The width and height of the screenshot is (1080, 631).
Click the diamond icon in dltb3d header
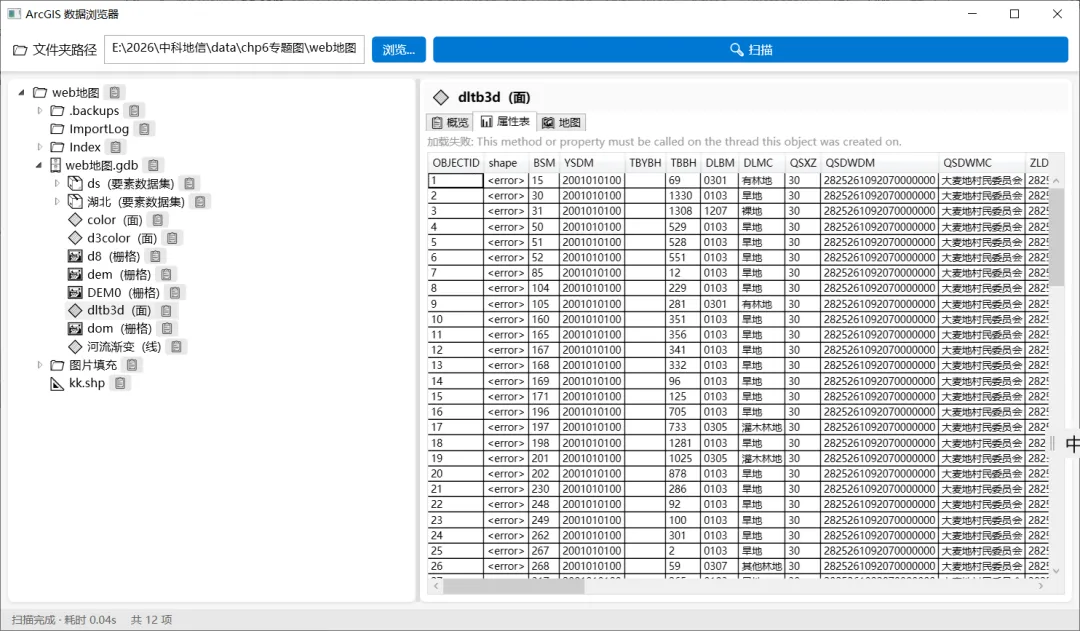[441, 98]
